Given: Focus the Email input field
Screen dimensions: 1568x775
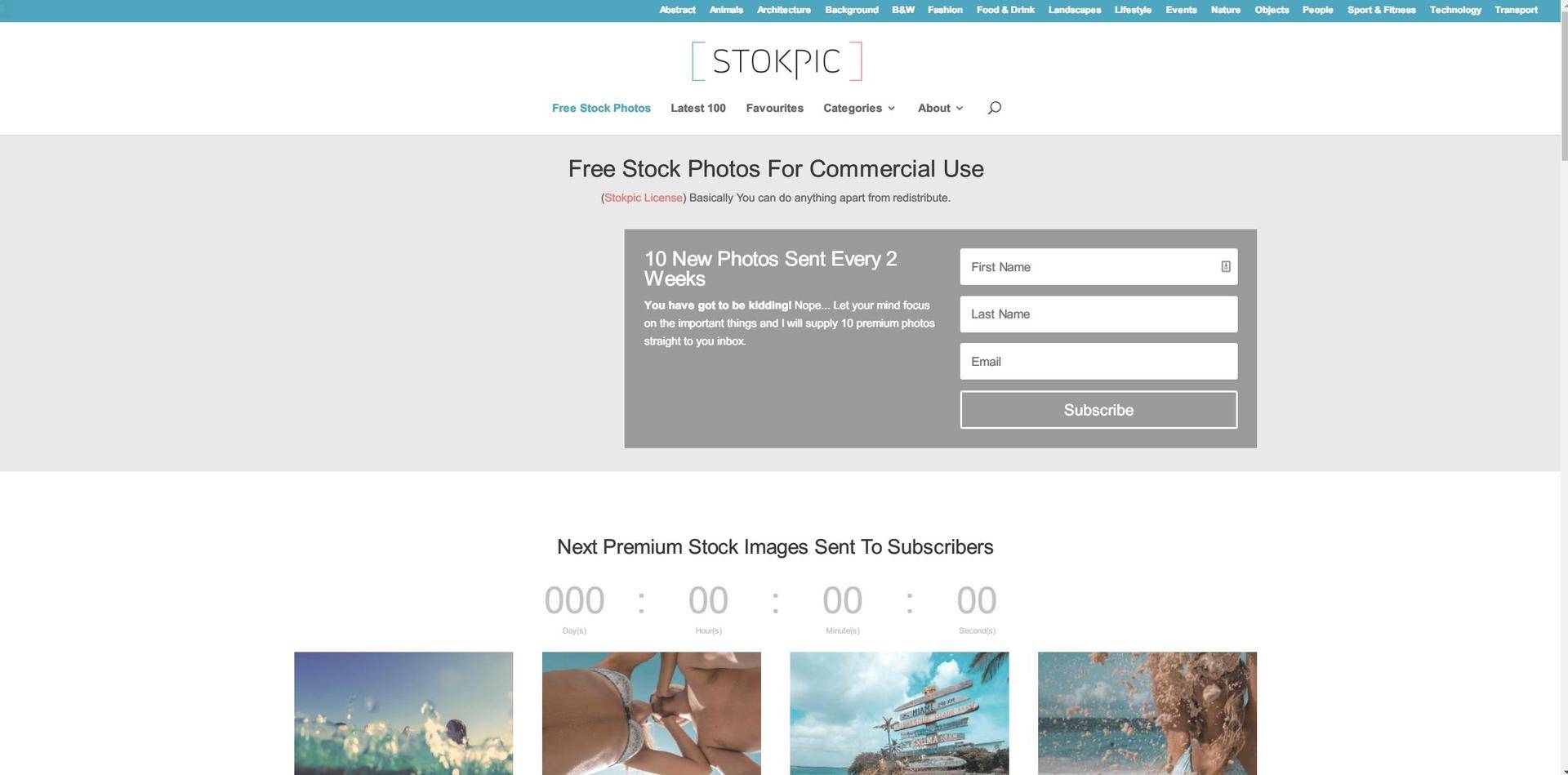Looking at the screenshot, I should [1098, 361].
